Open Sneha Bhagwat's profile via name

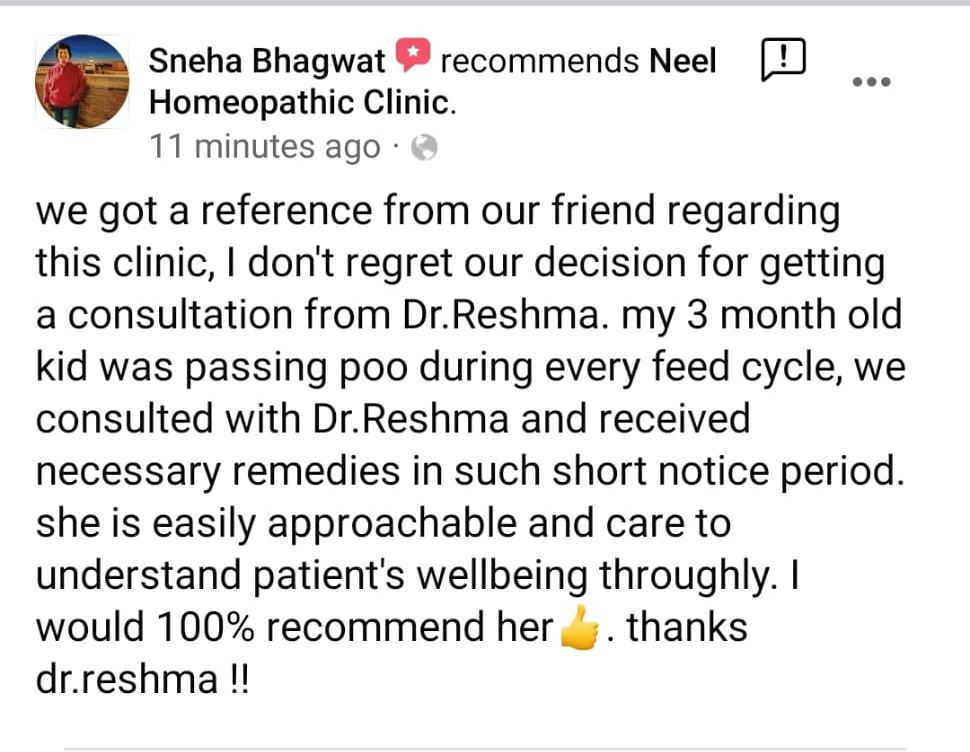266,62
